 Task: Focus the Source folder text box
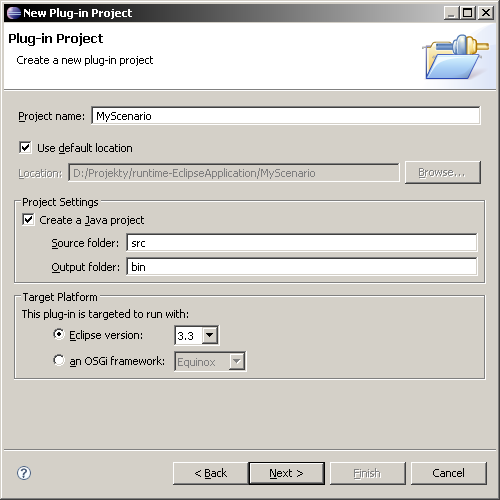point(302,243)
